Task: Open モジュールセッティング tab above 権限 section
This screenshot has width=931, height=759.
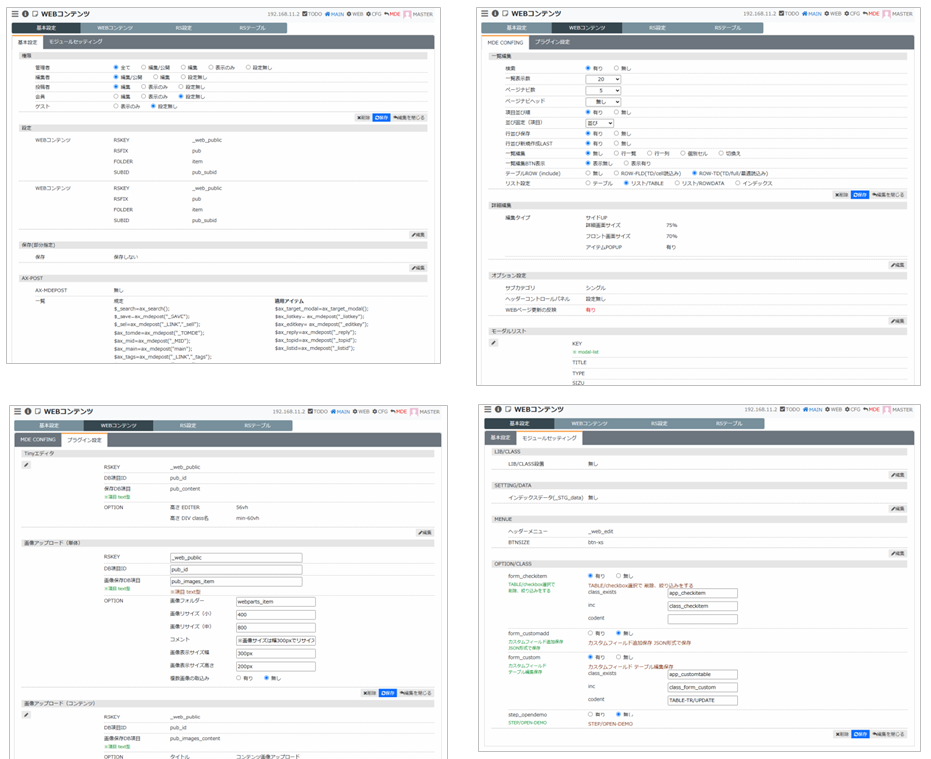Action: point(76,42)
